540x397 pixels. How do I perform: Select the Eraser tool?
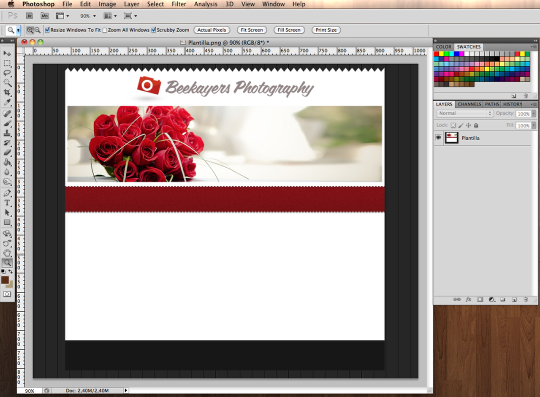(x=7, y=152)
